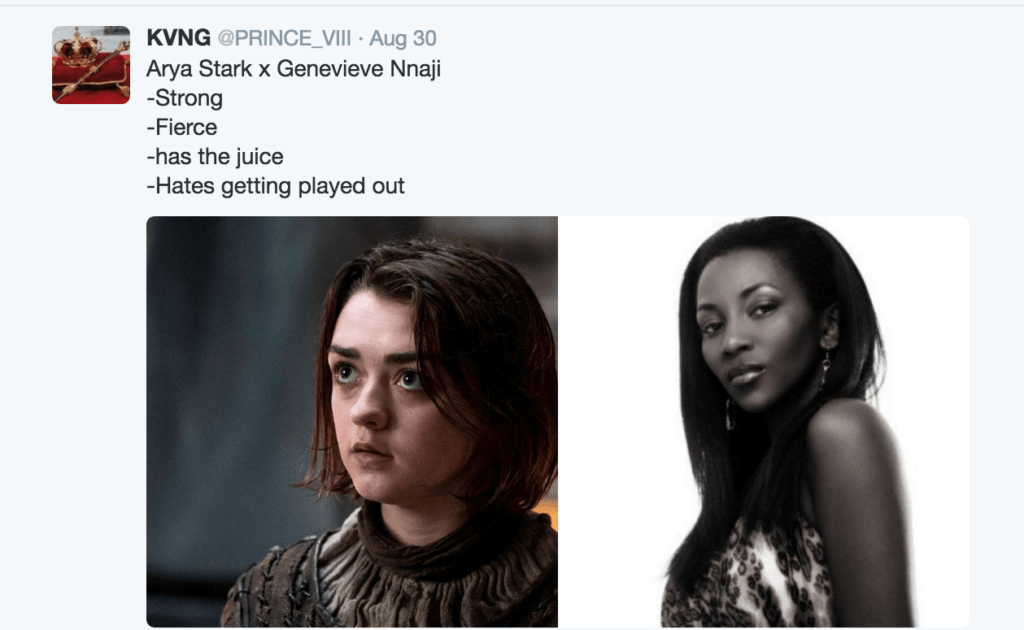This screenshot has height=630, width=1024.
Task: Select the '-has the juice' line
Action: [215, 157]
